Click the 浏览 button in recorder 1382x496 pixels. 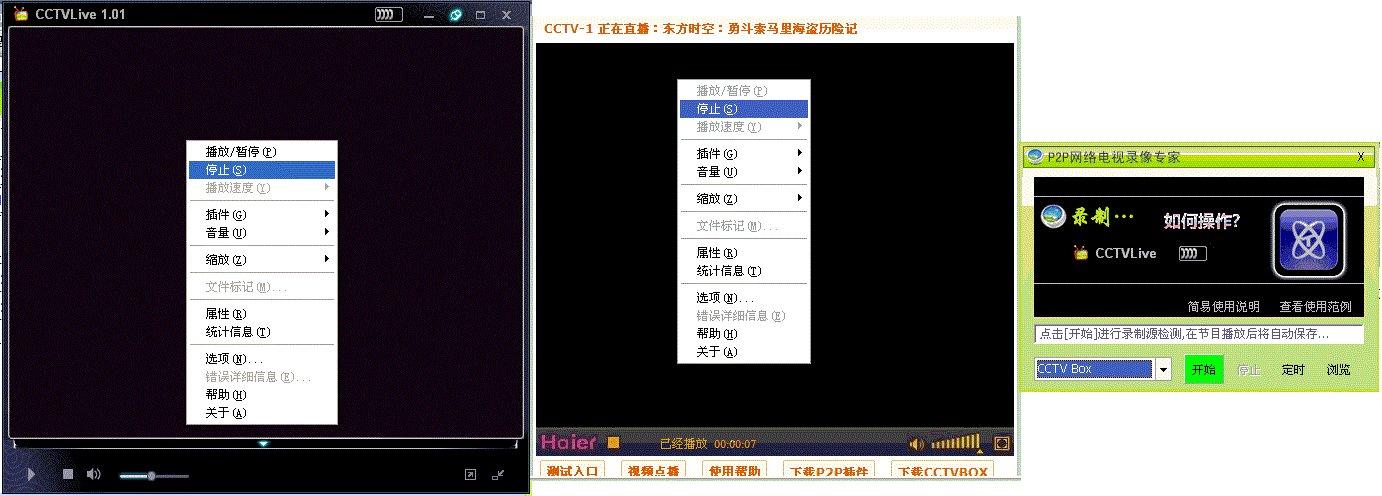tap(1338, 370)
